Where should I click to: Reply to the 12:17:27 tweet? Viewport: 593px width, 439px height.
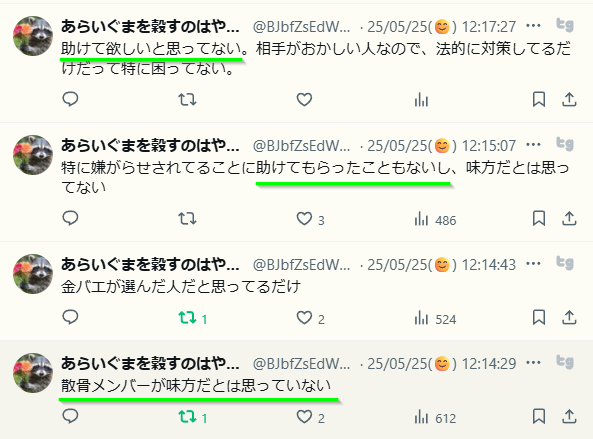pos(70,99)
